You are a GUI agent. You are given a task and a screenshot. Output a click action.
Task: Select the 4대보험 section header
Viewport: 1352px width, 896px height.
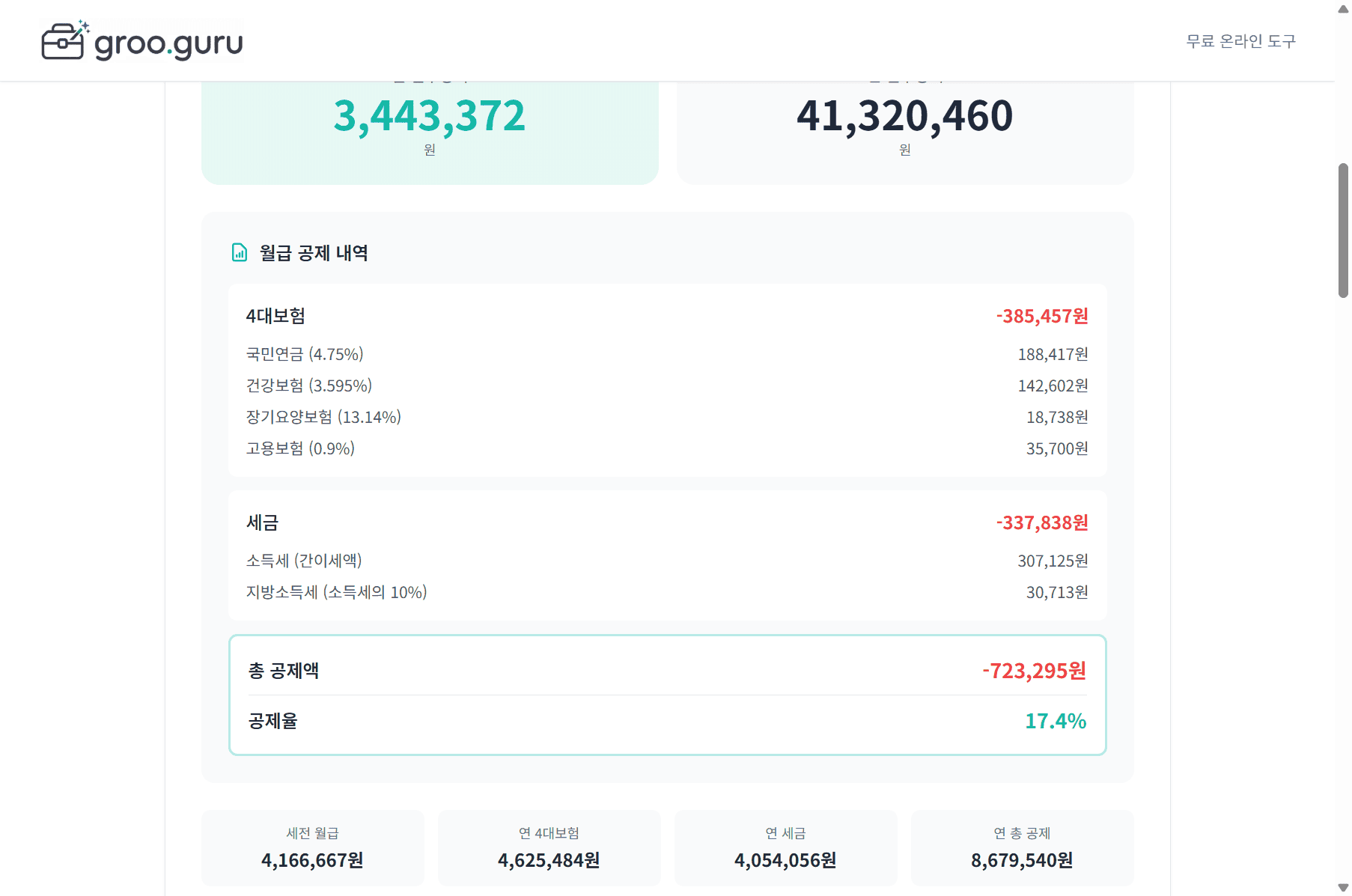tap(275, 316)
